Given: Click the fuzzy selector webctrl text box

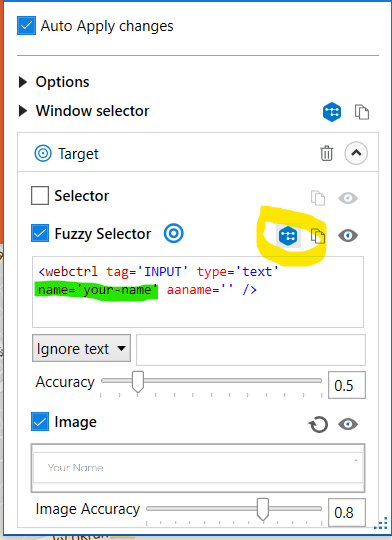Looking at the screenshot, I should pos(198,292).
